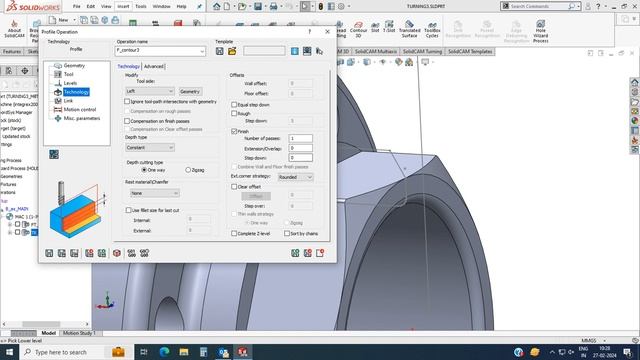
Task: Open the Rest material/Chamfer None dropdown
Action: tap(154, 193)
